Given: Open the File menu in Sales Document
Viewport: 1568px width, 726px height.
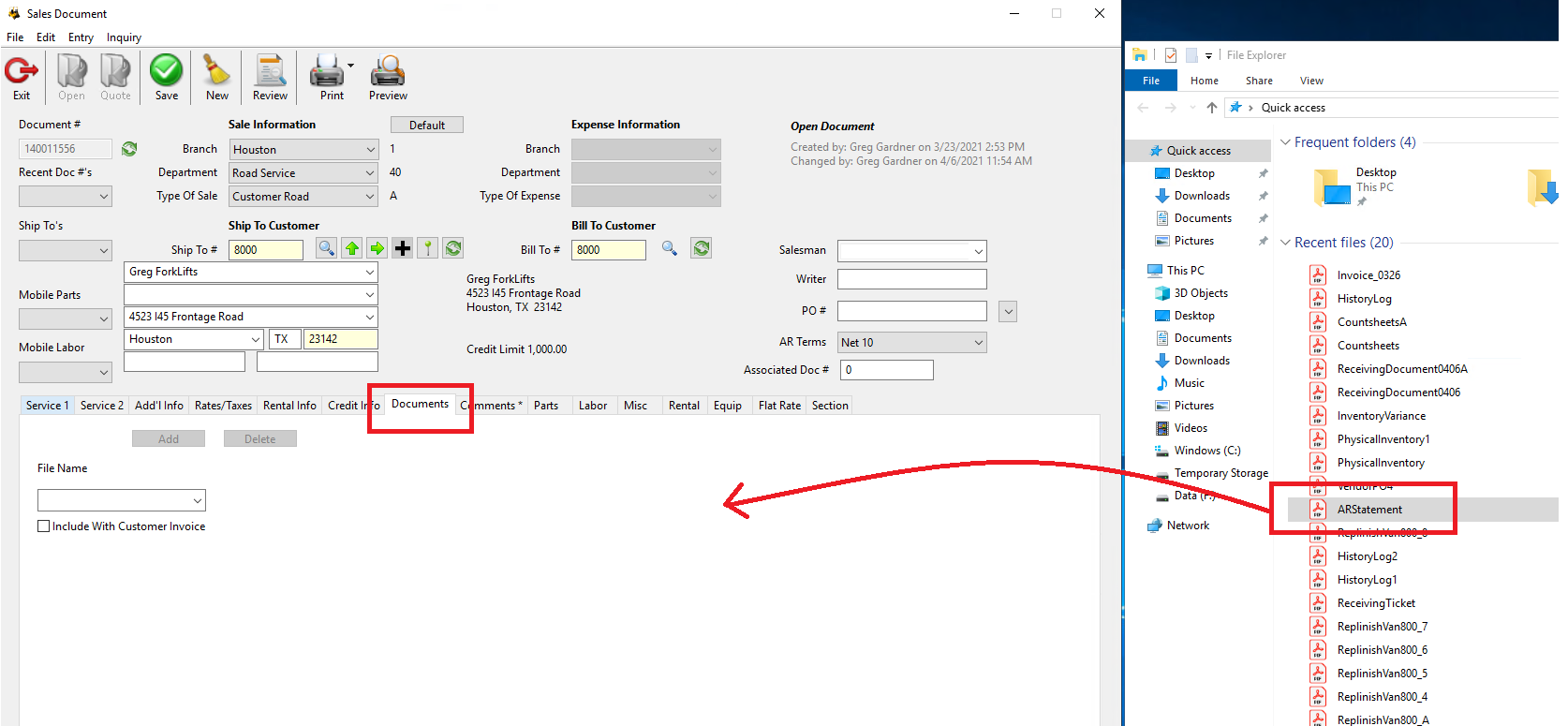Looking at the screenshot, I should coord(15,37).
